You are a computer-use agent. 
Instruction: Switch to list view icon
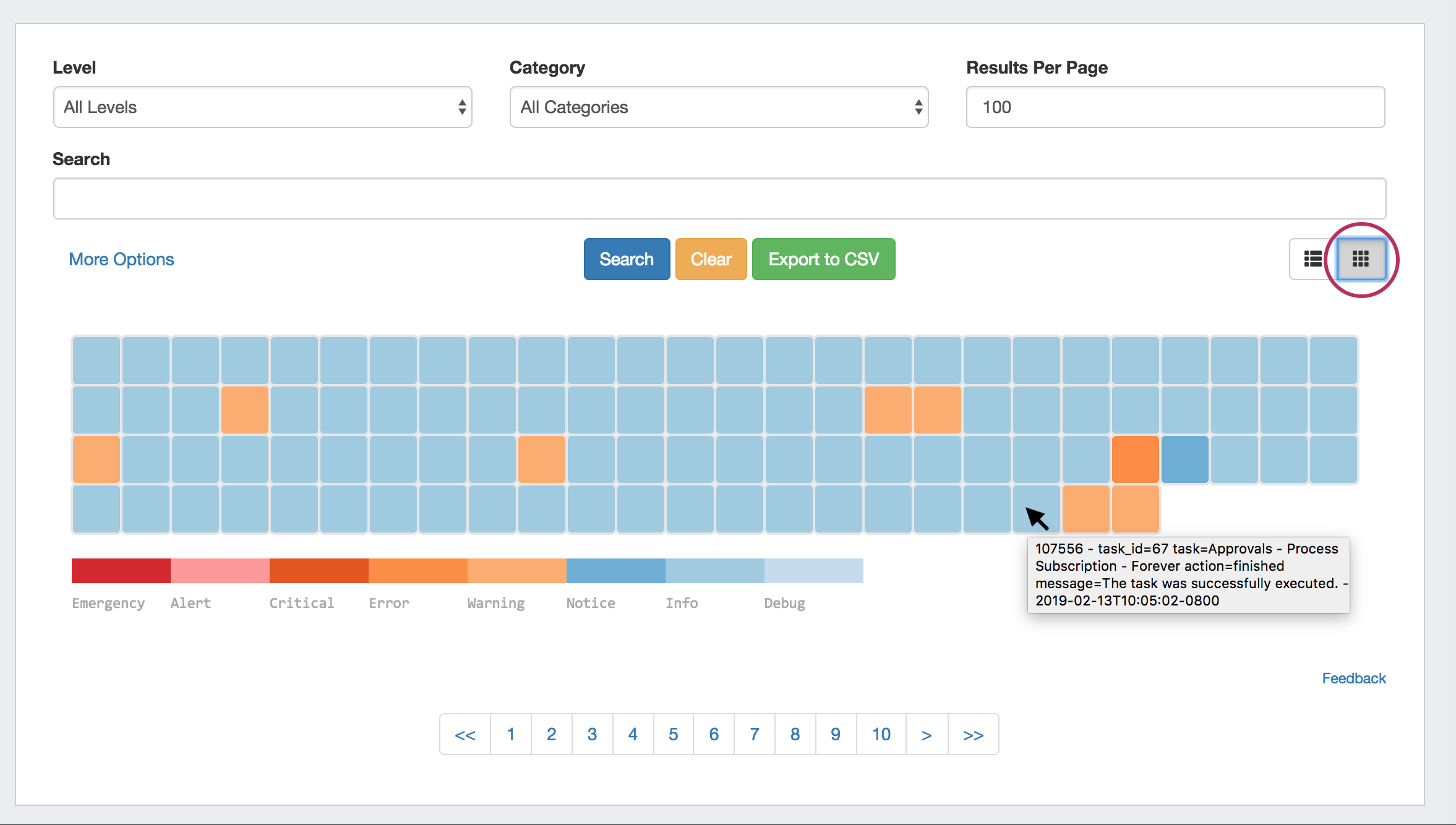1313,259
